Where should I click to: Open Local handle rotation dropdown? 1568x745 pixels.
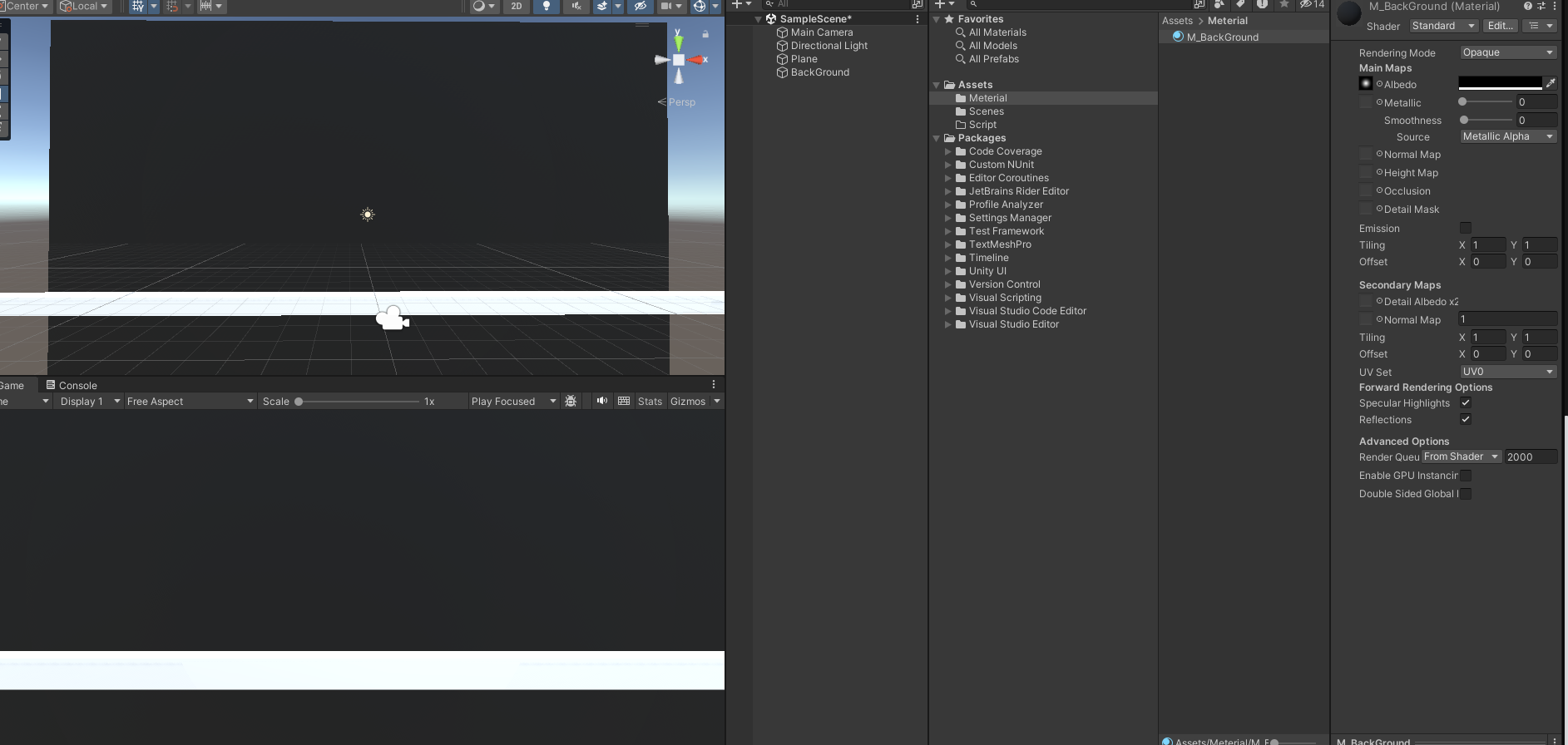coord(83,6)
